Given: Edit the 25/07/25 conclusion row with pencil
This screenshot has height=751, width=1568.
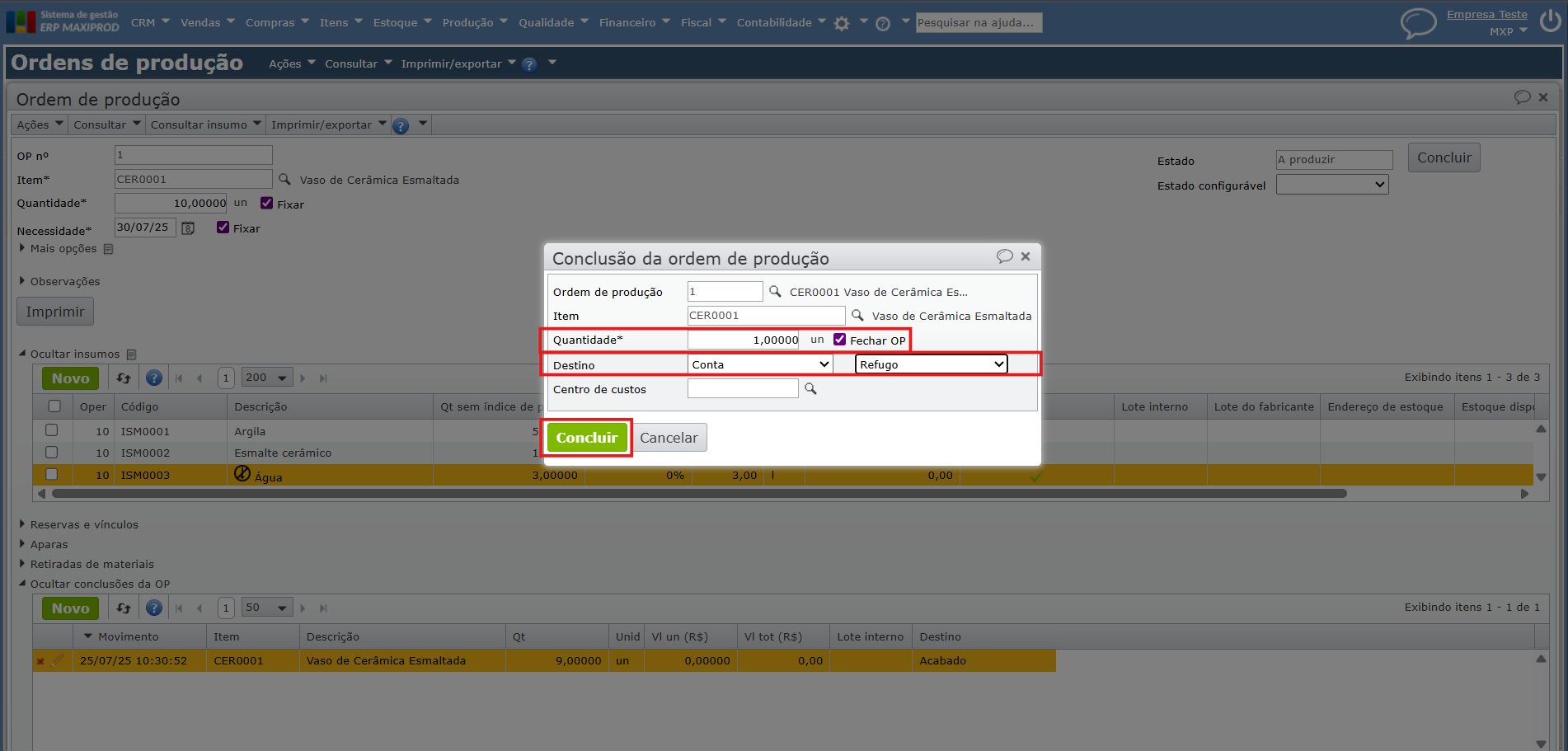Looking at the screenshot, I should click(x=58, y=660).
